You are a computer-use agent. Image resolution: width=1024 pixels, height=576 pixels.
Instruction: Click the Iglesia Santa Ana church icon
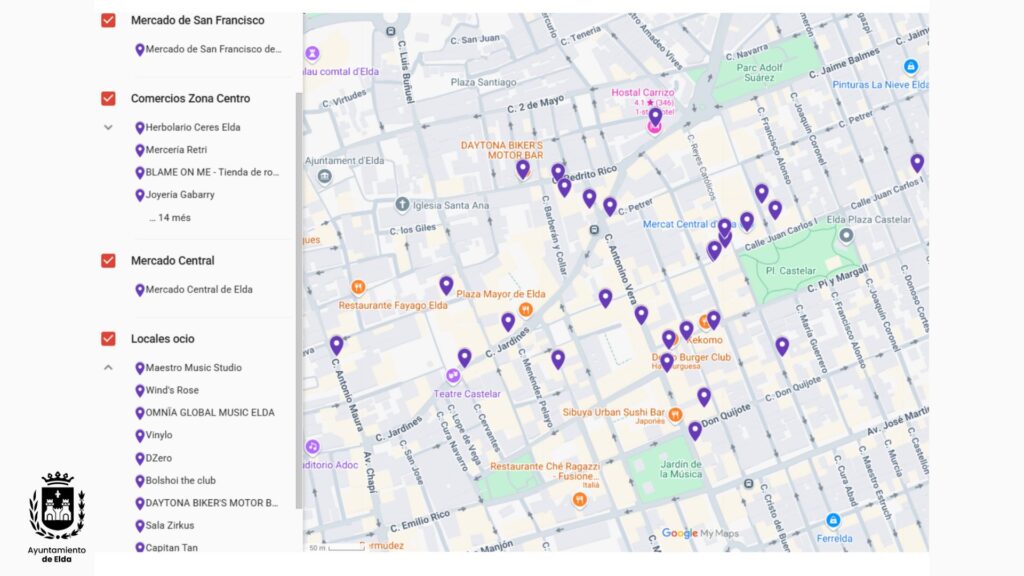(x=401, y=205)
